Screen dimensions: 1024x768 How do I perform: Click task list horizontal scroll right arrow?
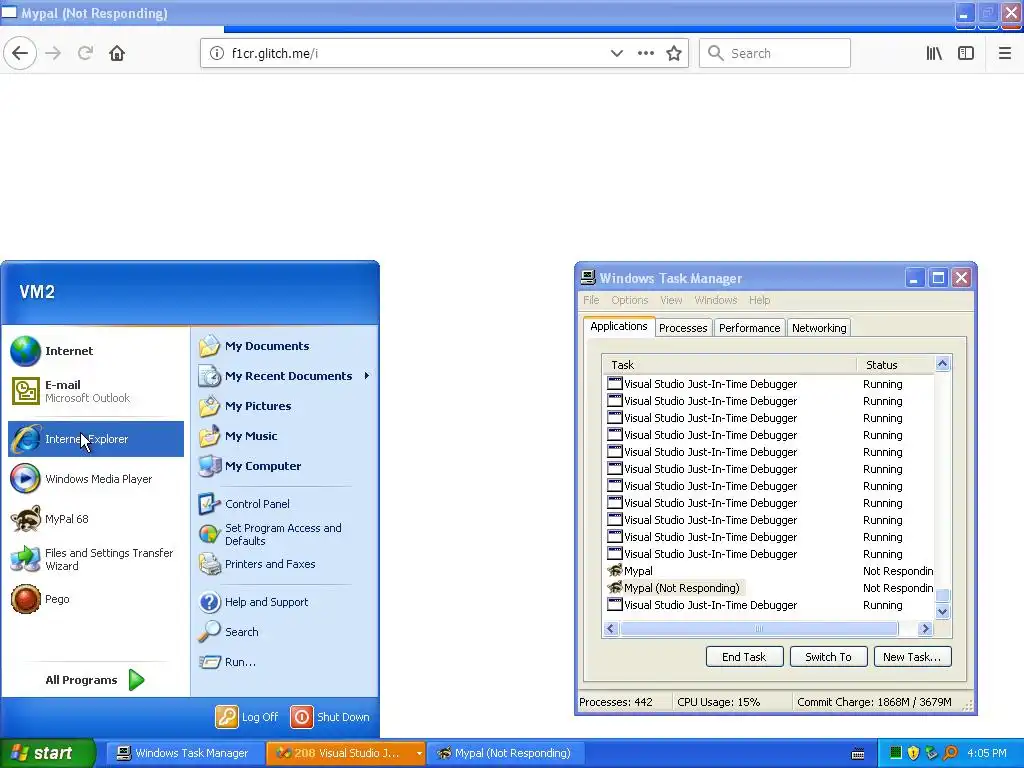point(925,629)
